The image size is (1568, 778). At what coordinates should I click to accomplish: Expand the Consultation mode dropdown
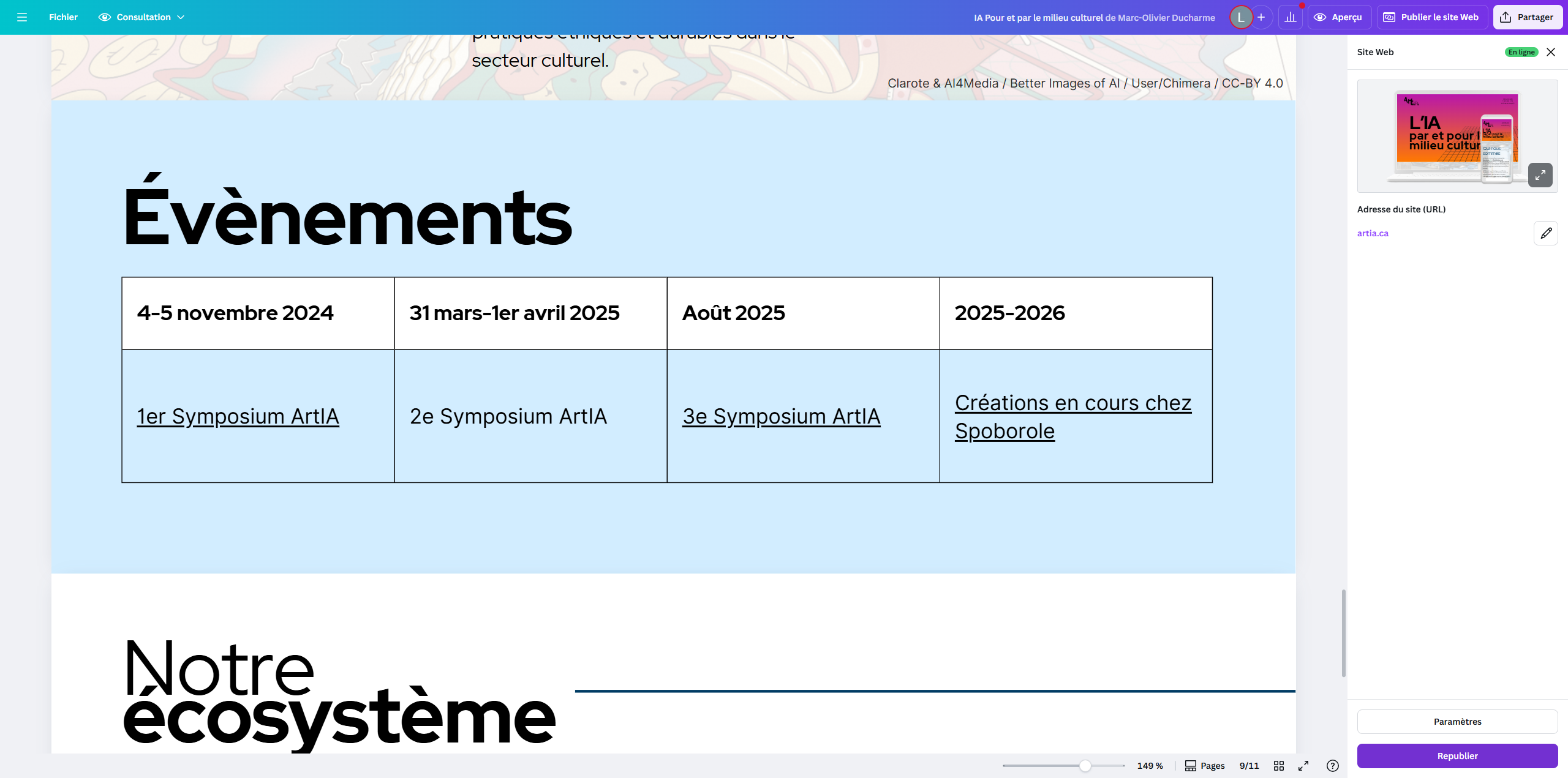(x=141, y=17)
